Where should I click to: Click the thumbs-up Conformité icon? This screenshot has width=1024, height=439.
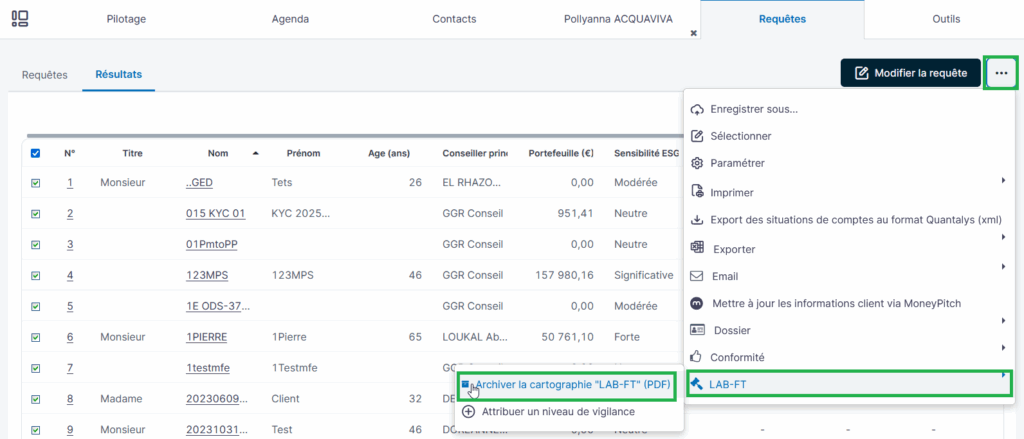point(698,357)
